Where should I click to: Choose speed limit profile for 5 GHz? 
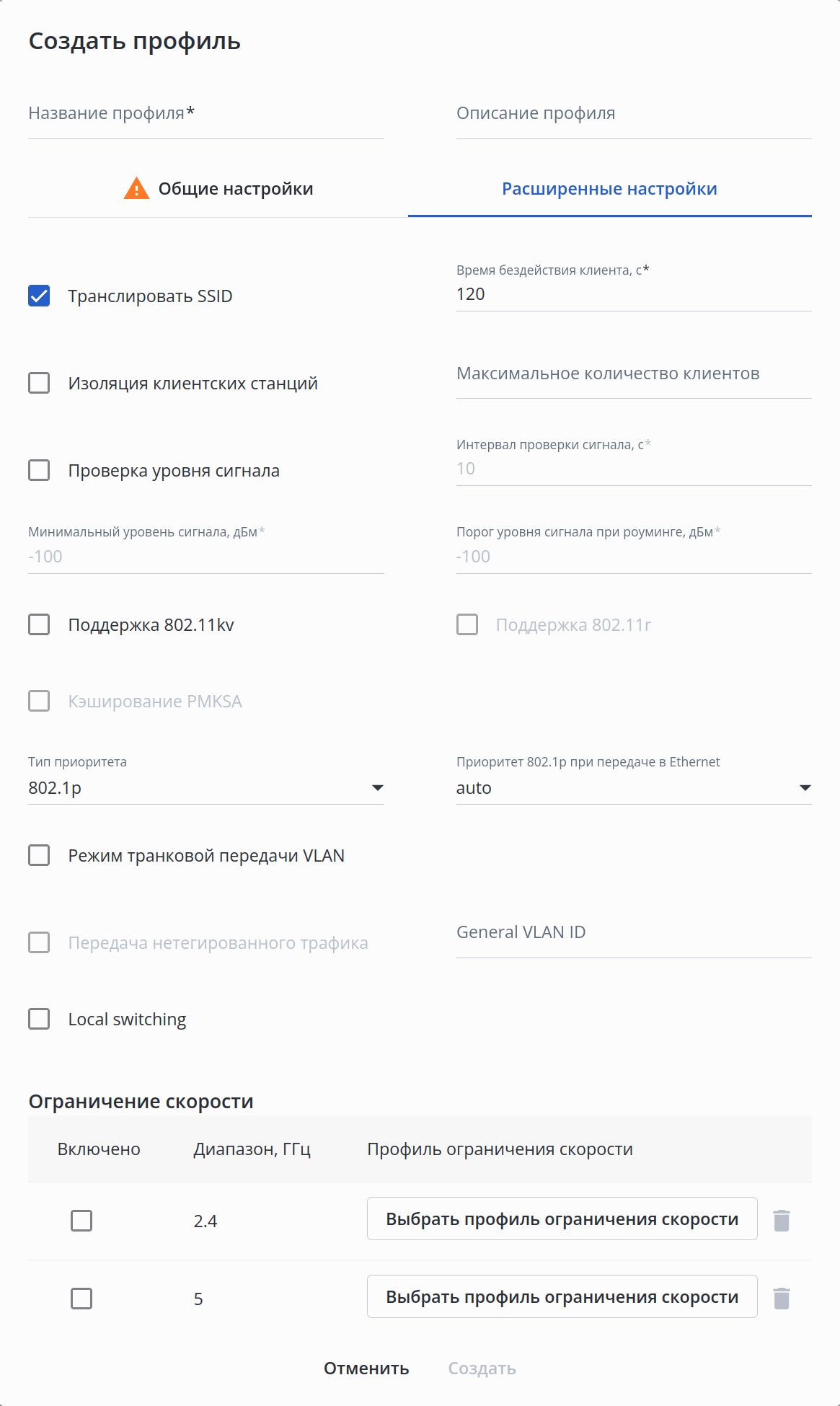point(562,1296)
